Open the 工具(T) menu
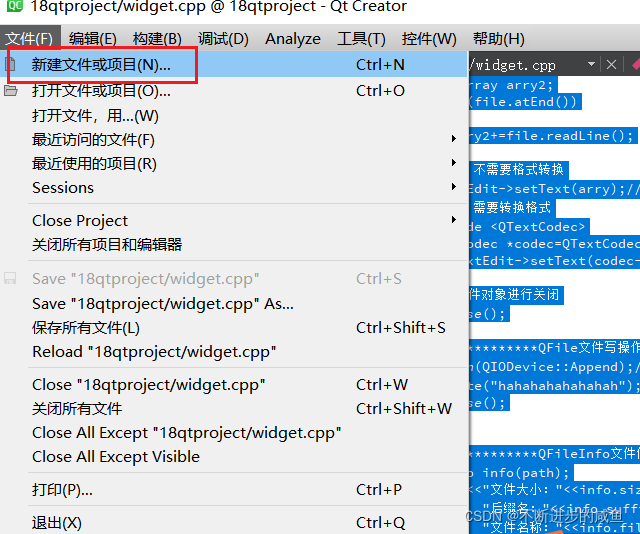 pos(361,39)
